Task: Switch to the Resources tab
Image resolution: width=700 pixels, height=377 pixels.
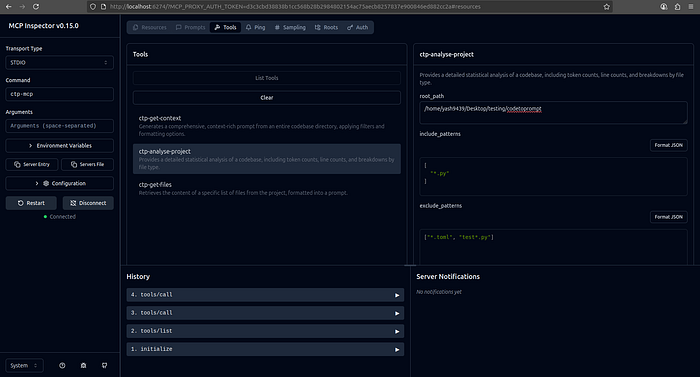Action: 150,27
